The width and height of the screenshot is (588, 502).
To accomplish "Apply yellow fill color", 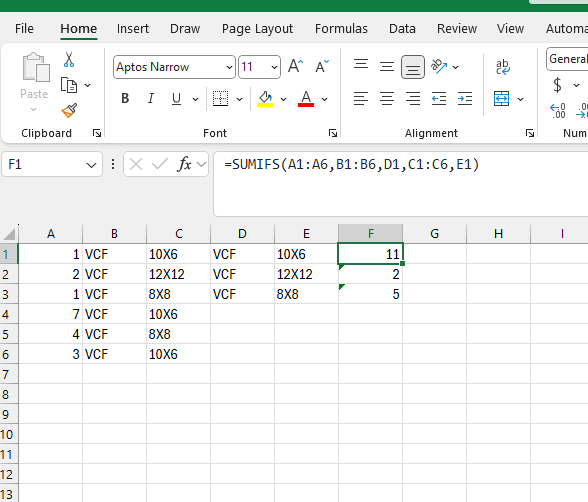I will click(x=265, y=99).
